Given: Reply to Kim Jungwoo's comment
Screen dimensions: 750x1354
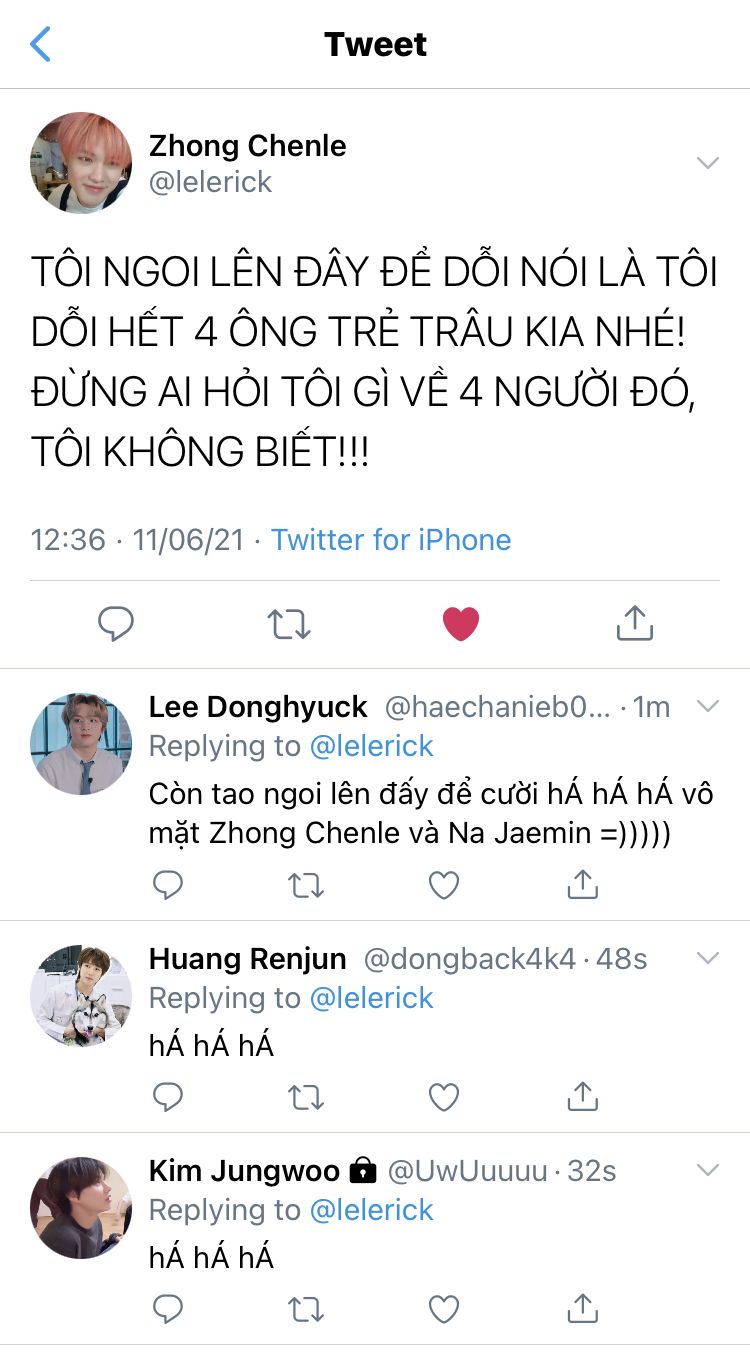Looking at the screenshot, I should (x=168, y=1309).
